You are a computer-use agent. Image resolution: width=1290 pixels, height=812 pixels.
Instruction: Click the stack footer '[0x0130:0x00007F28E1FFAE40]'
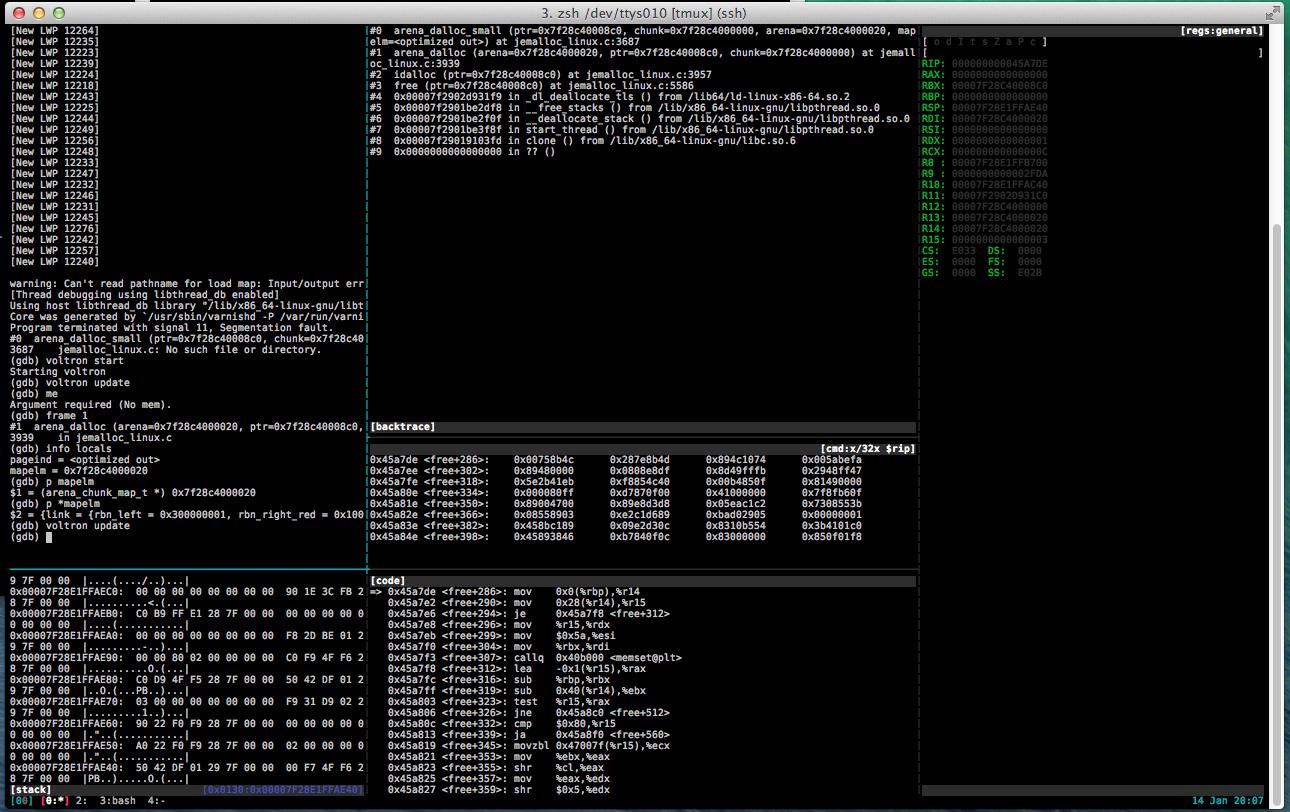tap(283, 790)
